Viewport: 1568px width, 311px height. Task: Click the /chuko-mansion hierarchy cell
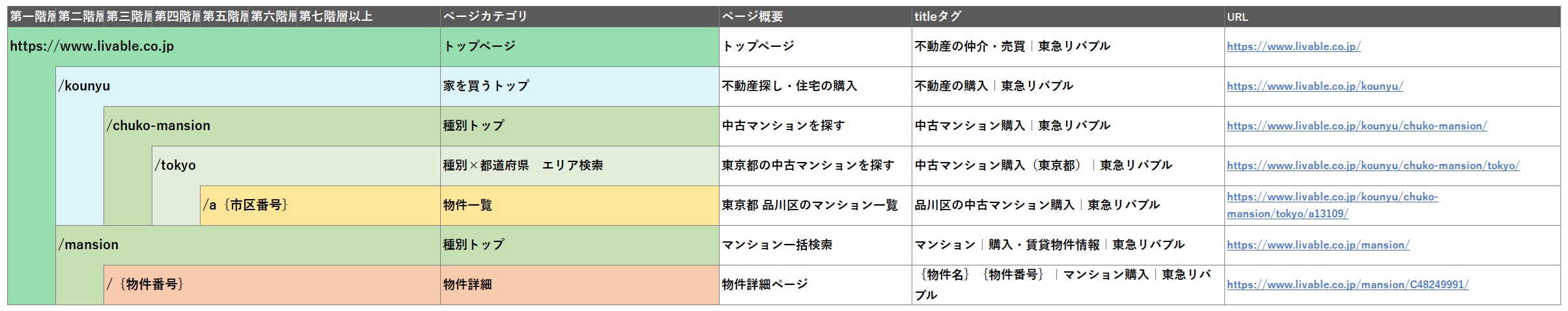pyautogui.click(x=158, y=126)
